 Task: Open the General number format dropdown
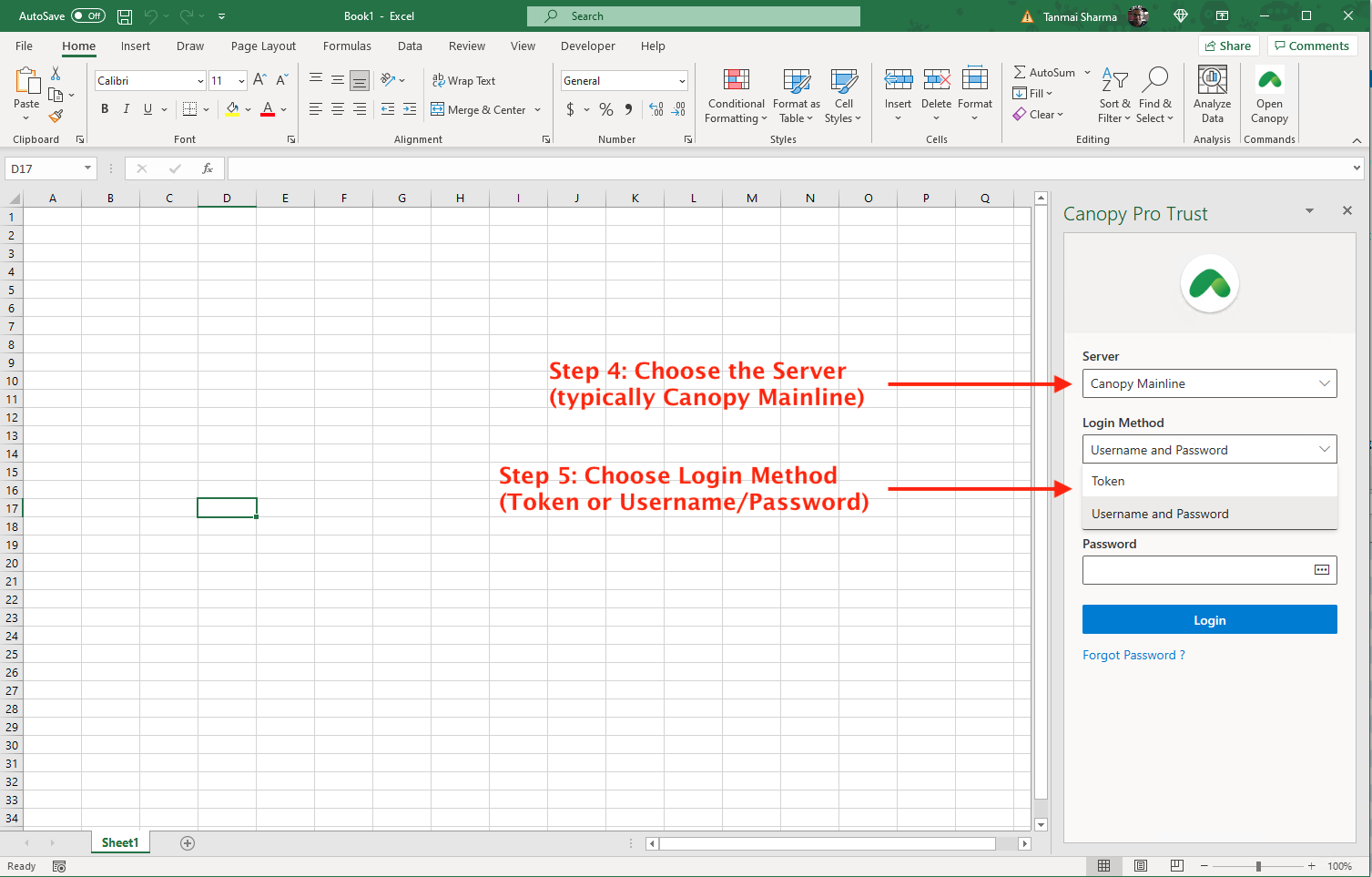682,81
